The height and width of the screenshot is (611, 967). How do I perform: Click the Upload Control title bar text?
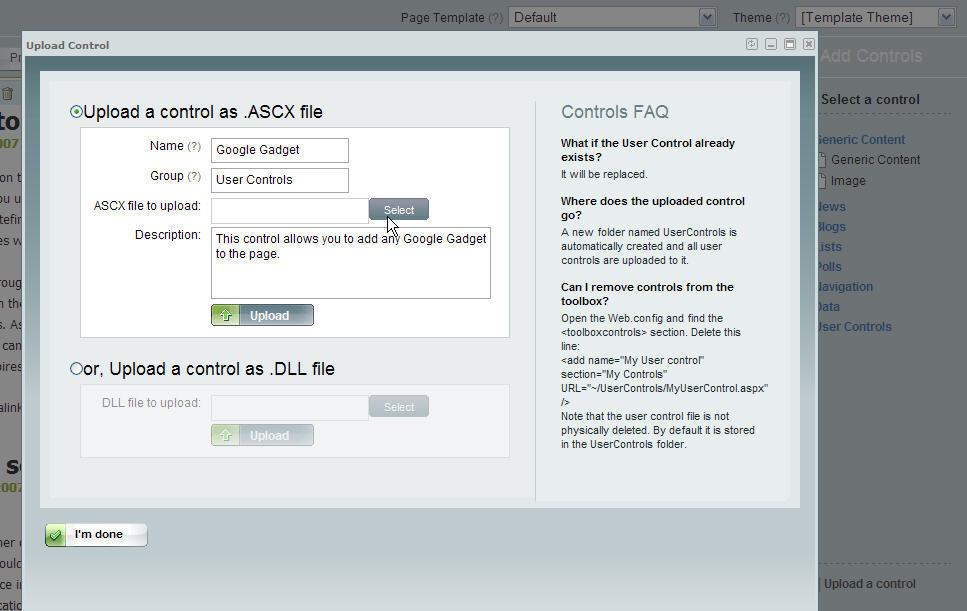click(x=67, y=45)
